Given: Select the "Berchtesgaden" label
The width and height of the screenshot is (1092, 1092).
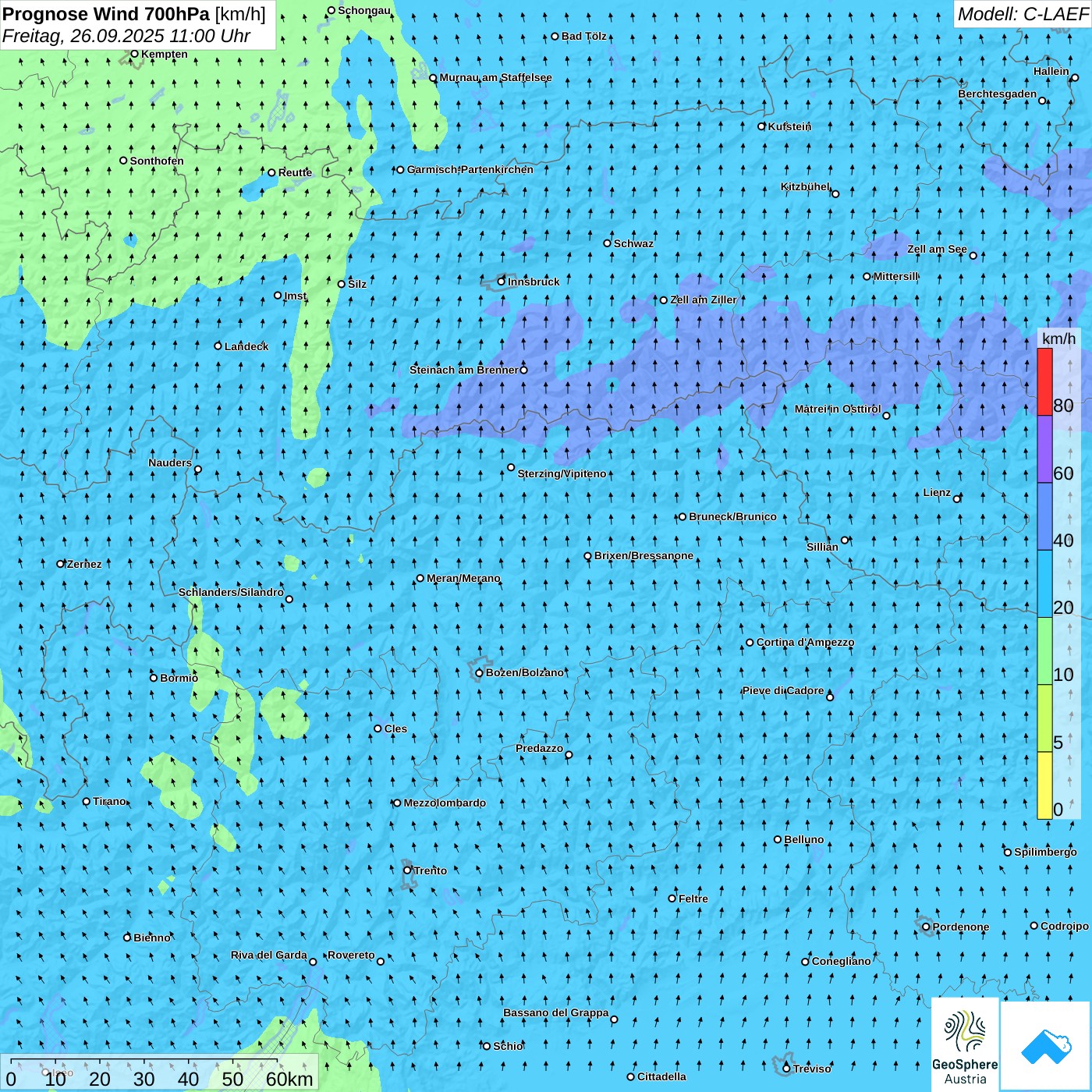Looking at the screenshot, I should click(998, 94).
